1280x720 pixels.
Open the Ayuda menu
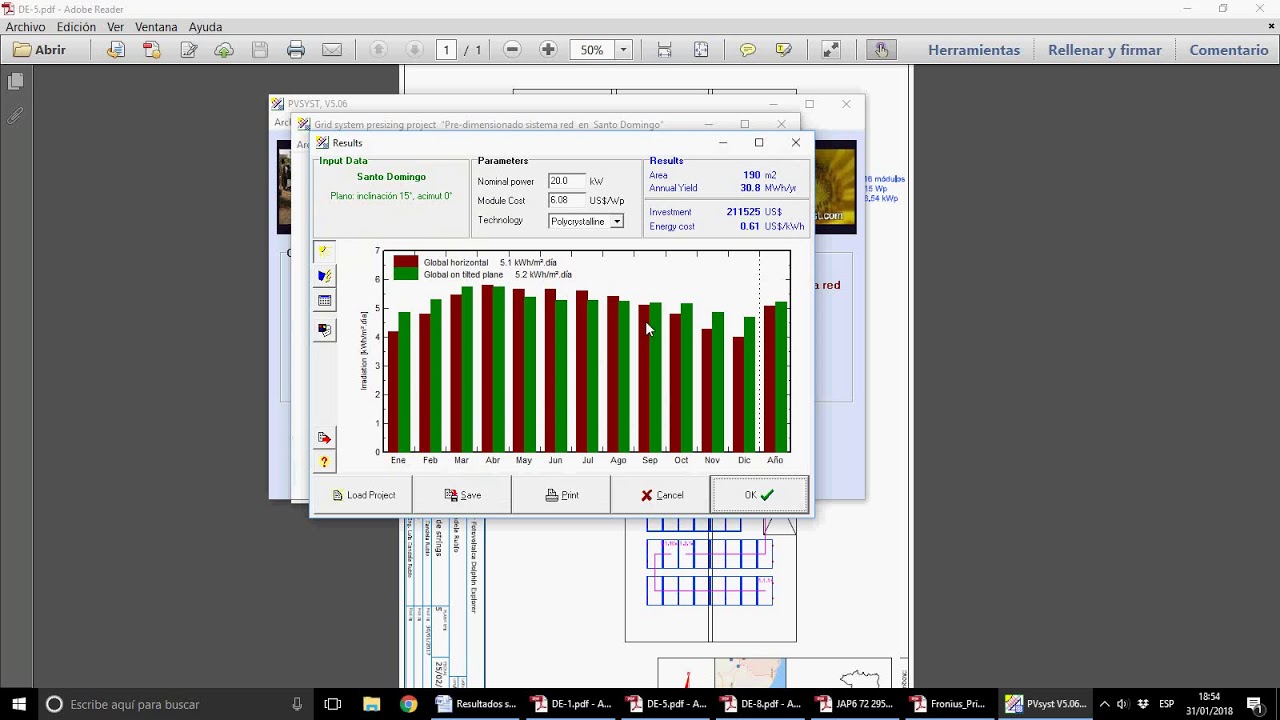pyautogui.click(x=206, y=27)
